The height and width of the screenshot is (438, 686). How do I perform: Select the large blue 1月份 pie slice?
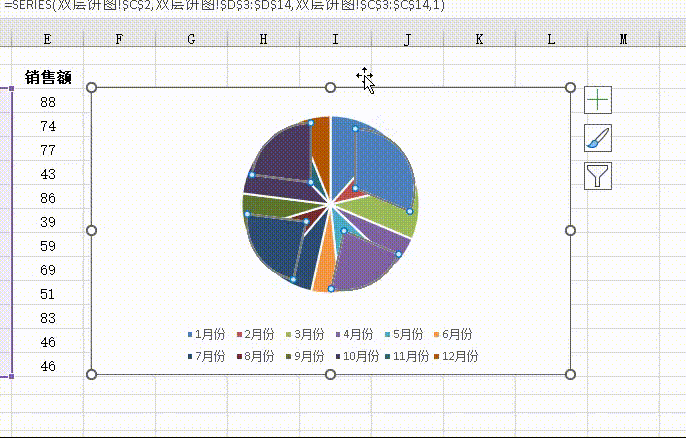coord(383,166)
